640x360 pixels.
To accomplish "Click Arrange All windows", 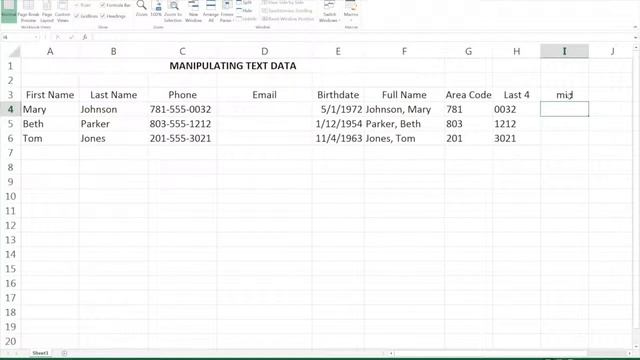I will (211, 11).
